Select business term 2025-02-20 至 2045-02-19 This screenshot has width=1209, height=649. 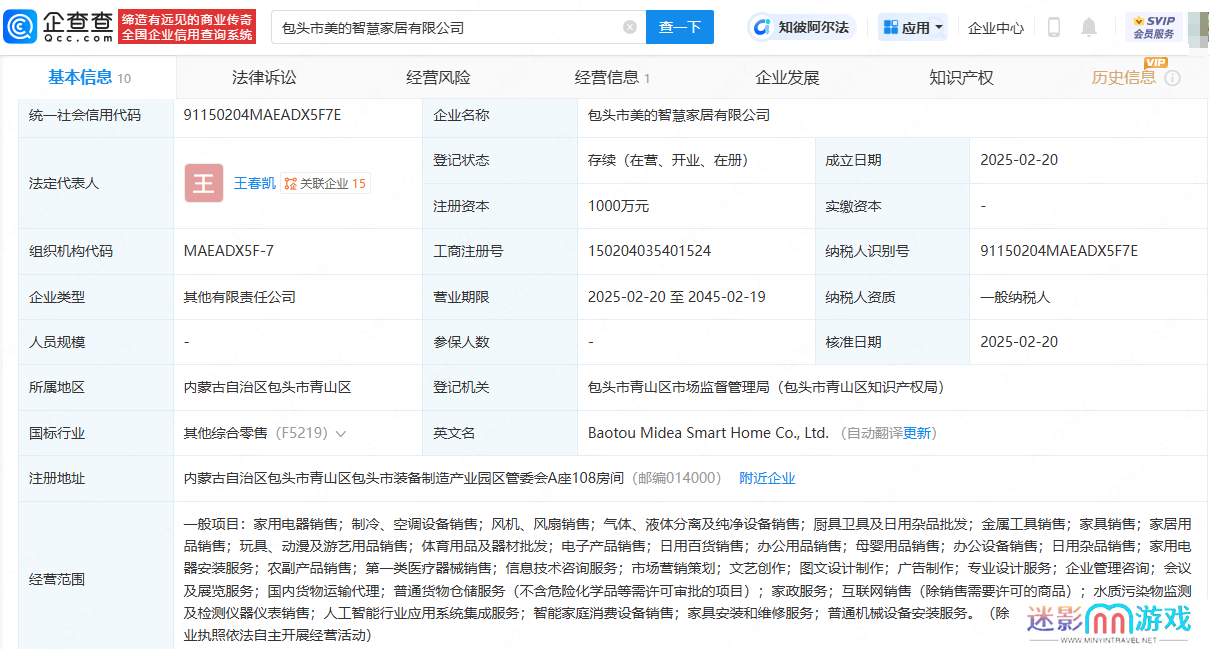[x=677, y=297]
